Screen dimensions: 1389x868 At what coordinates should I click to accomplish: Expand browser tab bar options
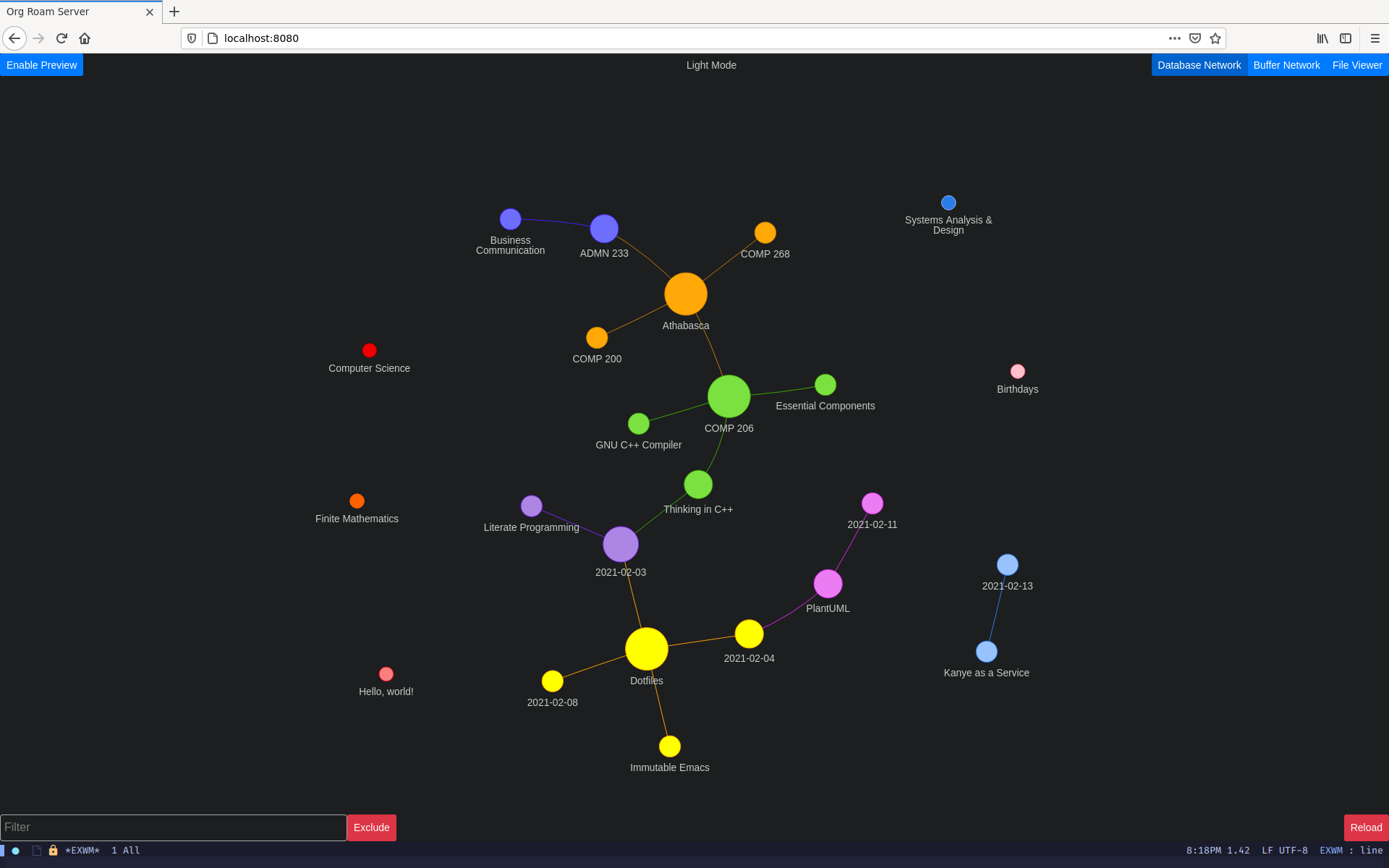[x=174, y=11]
